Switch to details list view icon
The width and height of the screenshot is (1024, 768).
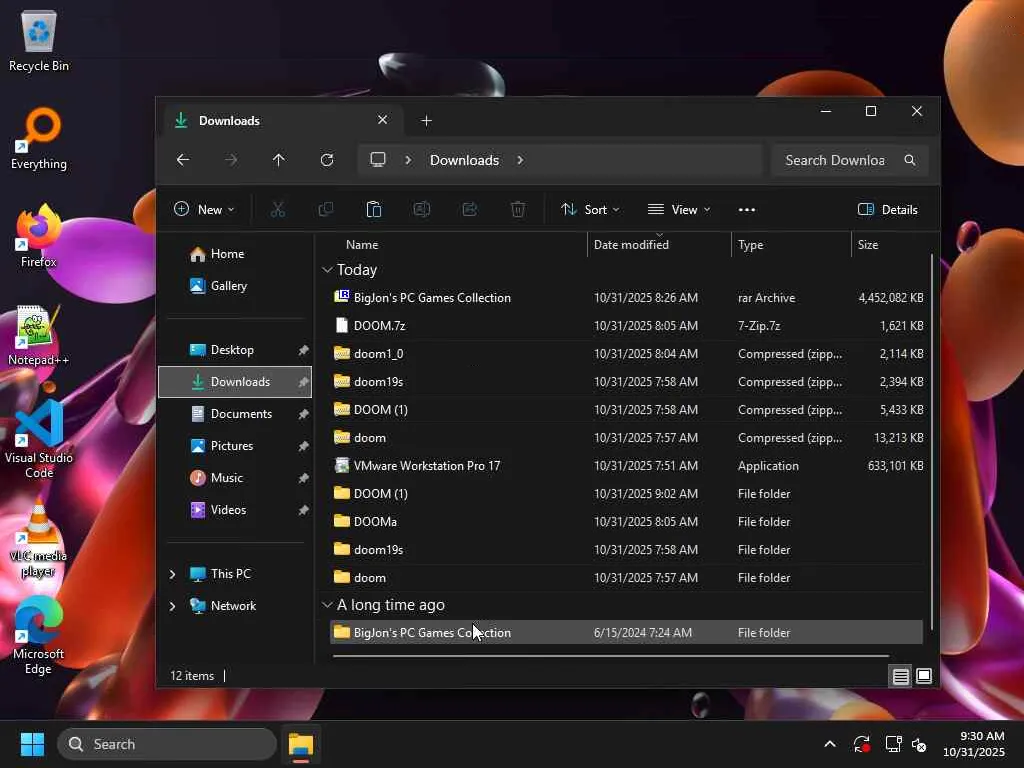pos(901,676)
